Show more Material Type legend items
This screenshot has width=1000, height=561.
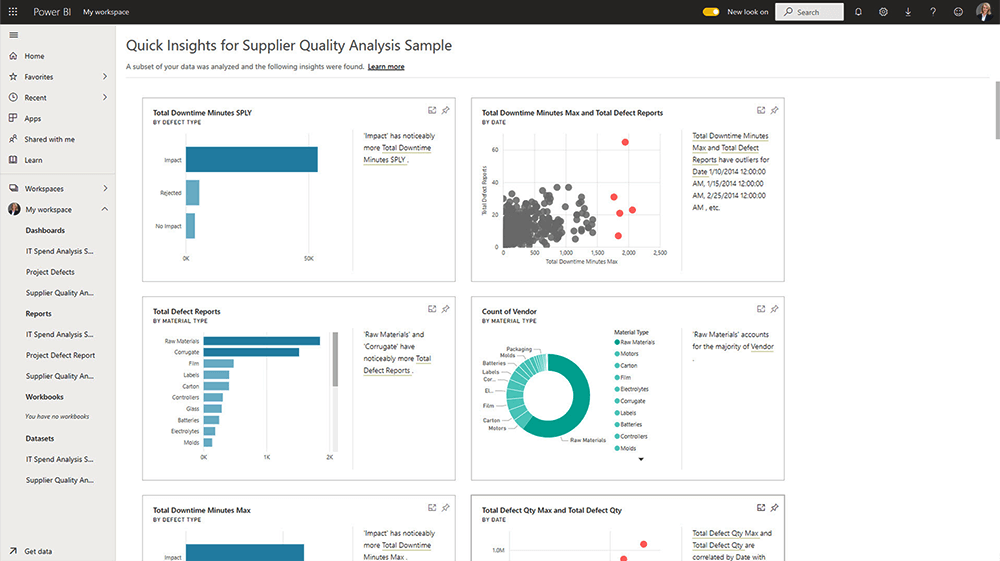[640, 460]
